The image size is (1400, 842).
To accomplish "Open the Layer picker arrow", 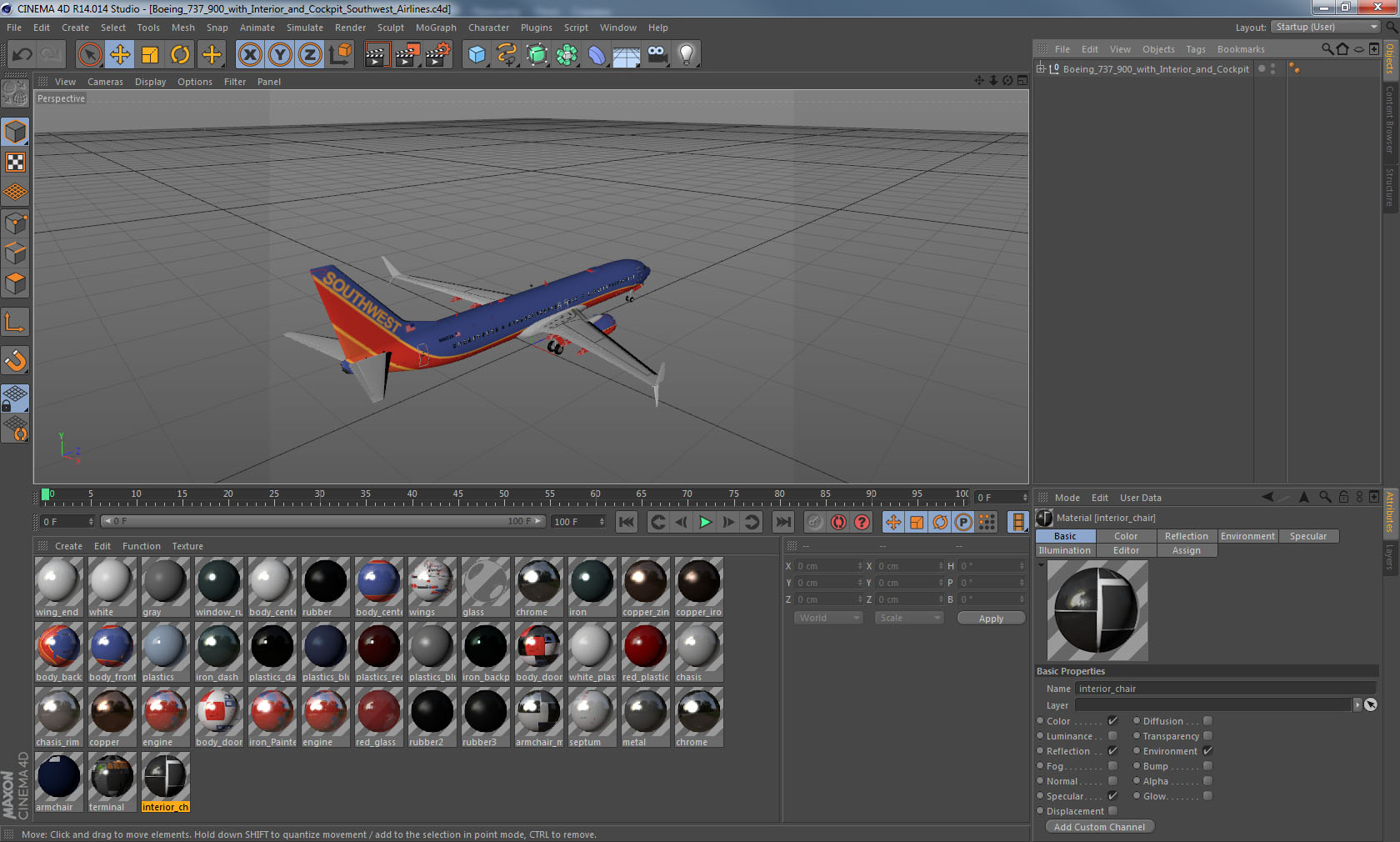I will [1357, 704].
